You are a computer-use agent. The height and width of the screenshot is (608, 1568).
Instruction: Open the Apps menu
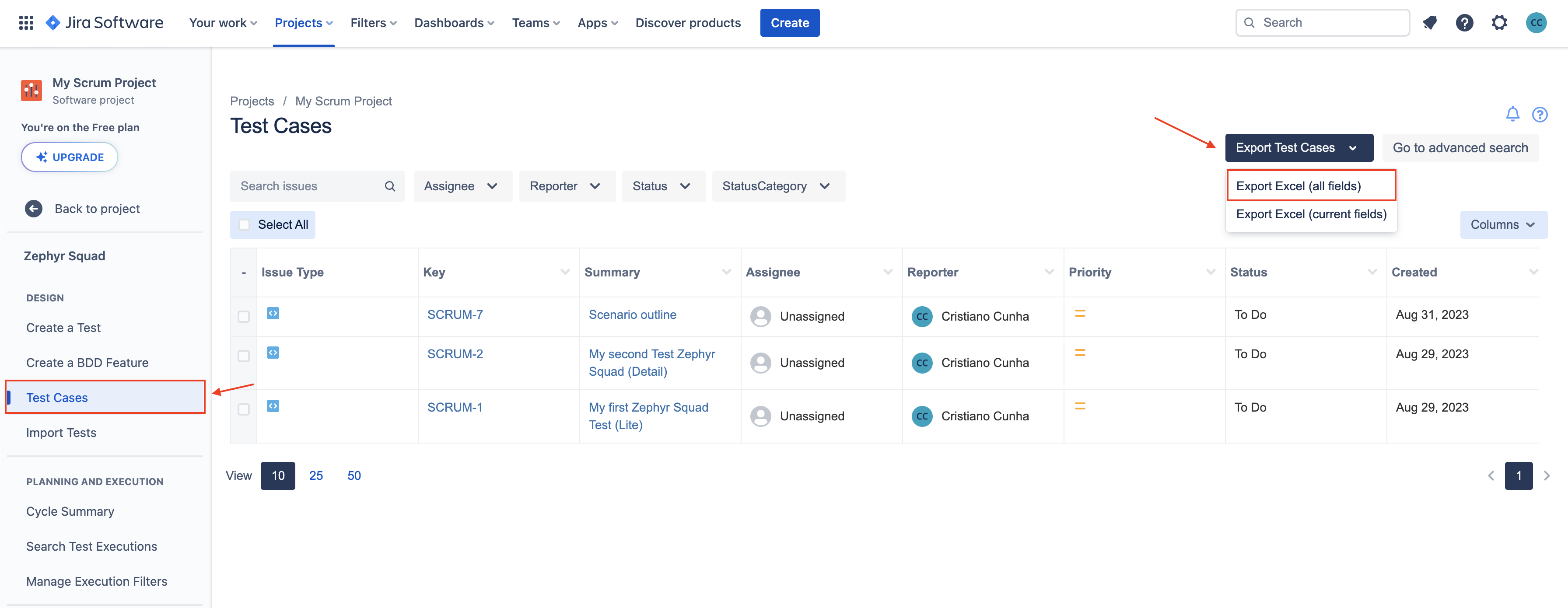[x=598, y=22]
